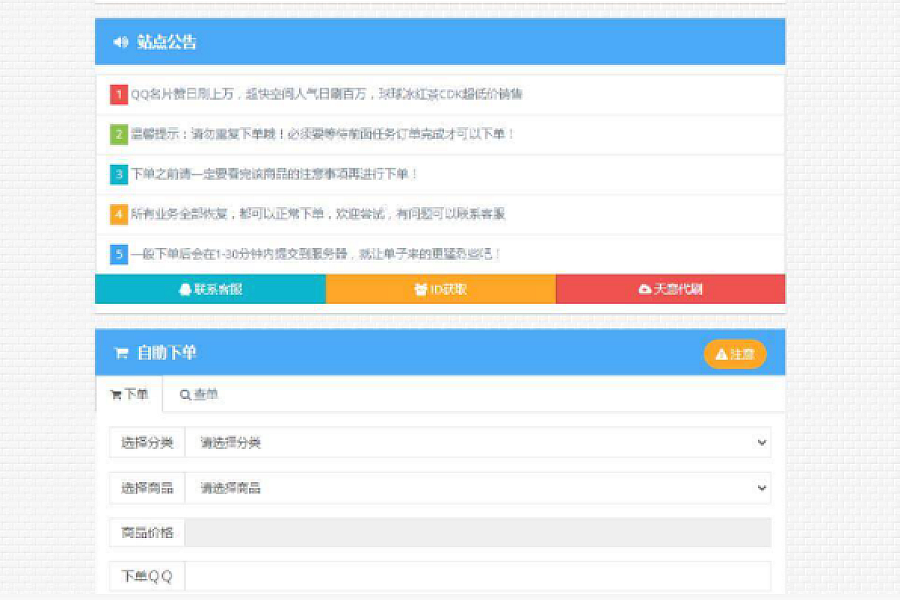
Task: Click the 商品价格 field
Action: coord(478,533)
